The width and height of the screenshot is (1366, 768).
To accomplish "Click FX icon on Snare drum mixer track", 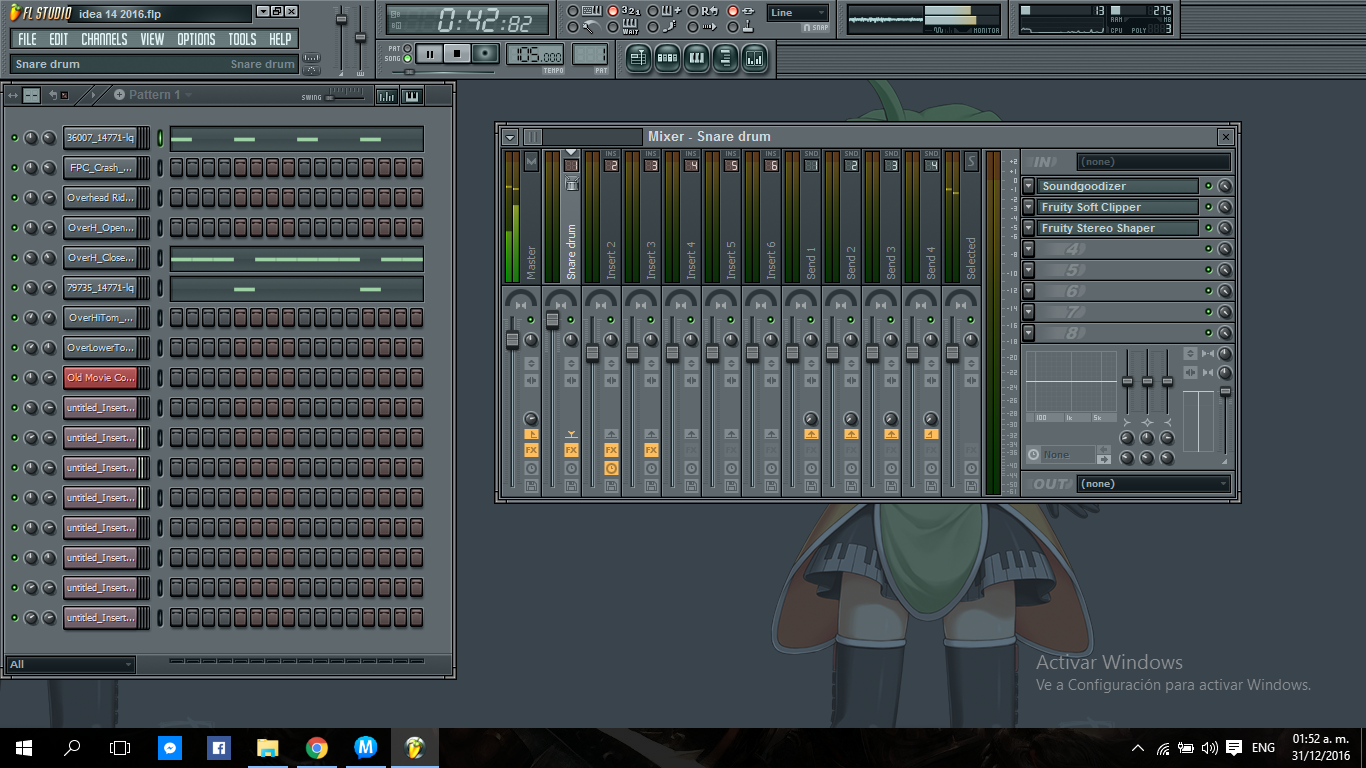I will 571,450.
